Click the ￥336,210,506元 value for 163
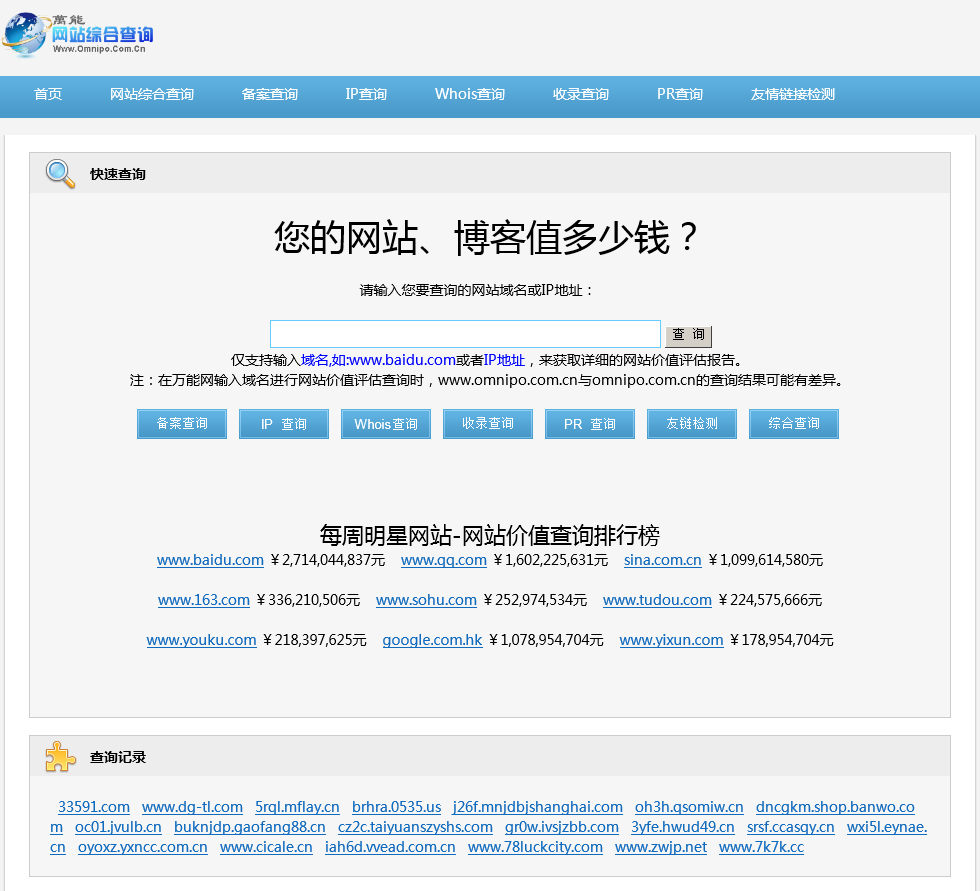The height and width of the screenshot is (891, 980). [308, 600]
